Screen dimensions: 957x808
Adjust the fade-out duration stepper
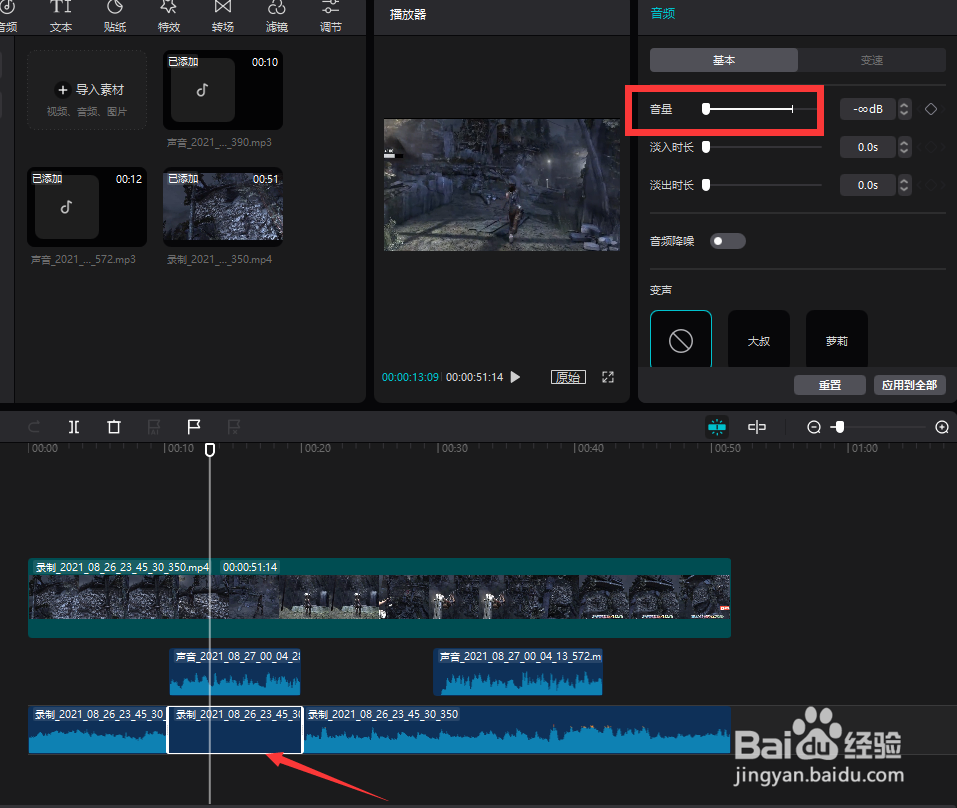click(x=905, y=185)
